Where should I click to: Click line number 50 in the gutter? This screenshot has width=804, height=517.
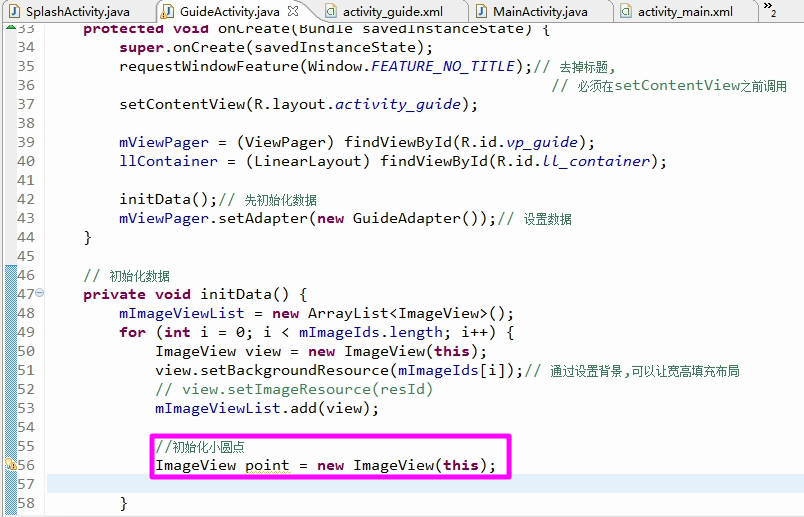(x=26, y=351)
